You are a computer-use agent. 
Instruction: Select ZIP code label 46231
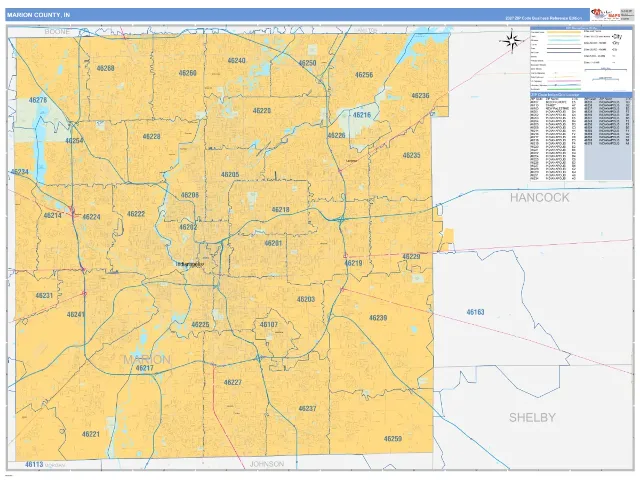point(44,296)
